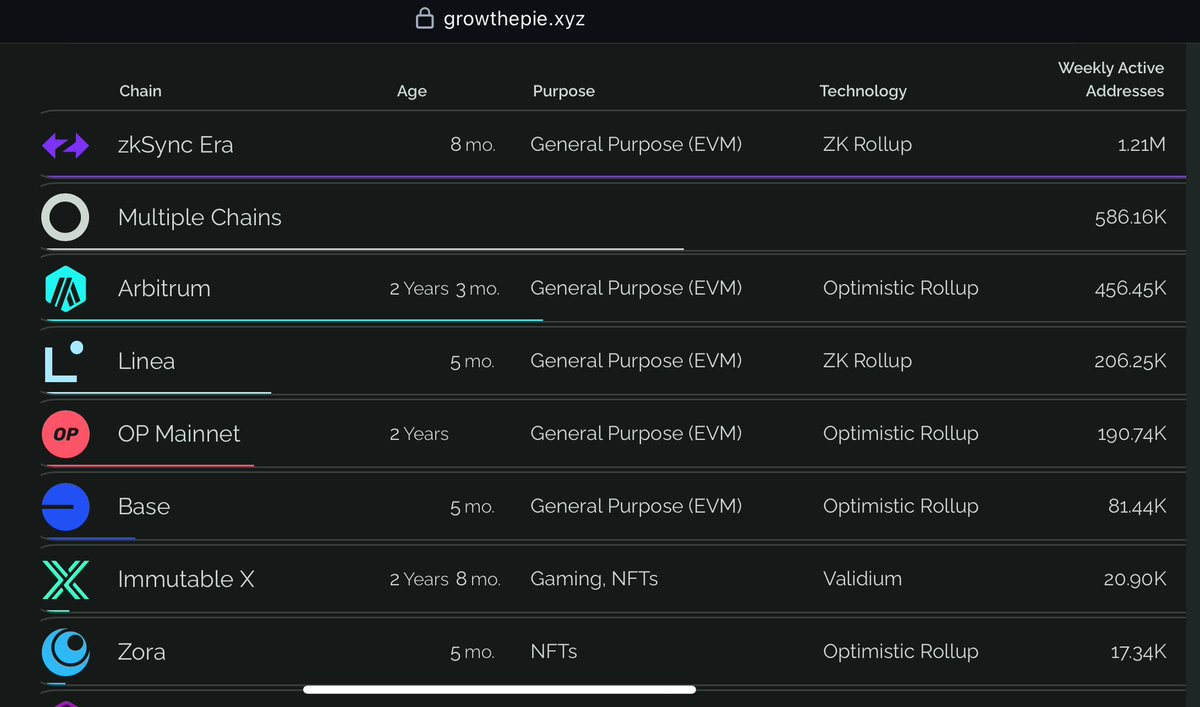Click the Linea logo icon
Image resolution: width=1200 pixels, height=707 pixels.
pyautogui.click(x=63, y=361)
